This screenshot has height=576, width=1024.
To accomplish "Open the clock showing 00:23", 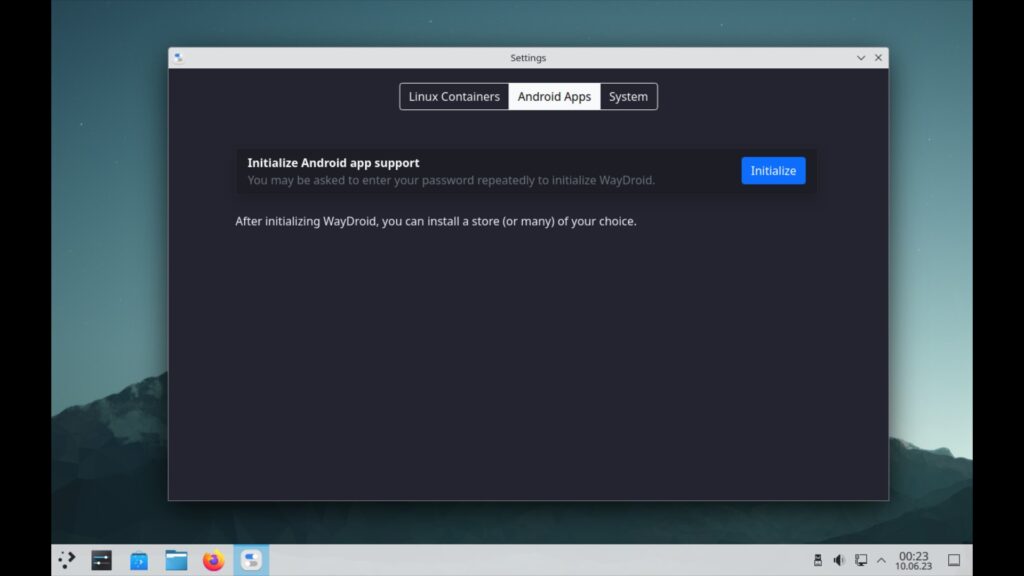I will [x=914, y=560].
